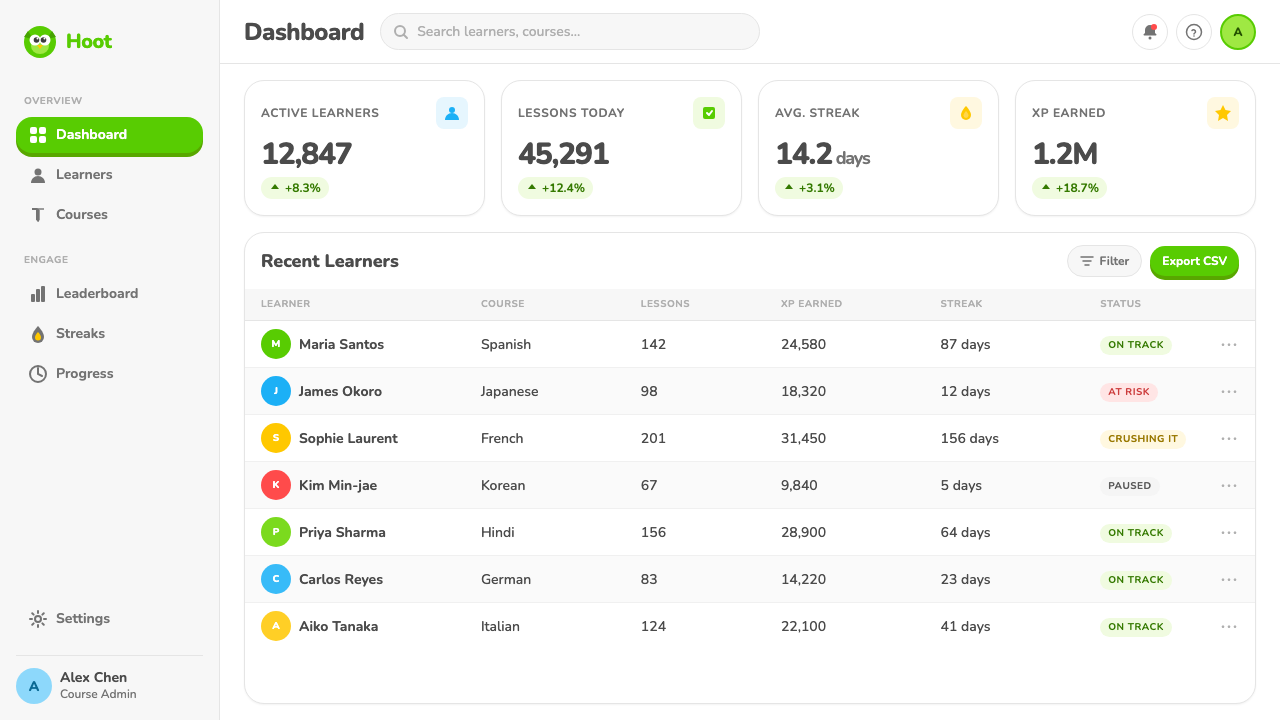Click the Maria Santos name
This screenshot has height=720, width=1280.
(341, 344)
